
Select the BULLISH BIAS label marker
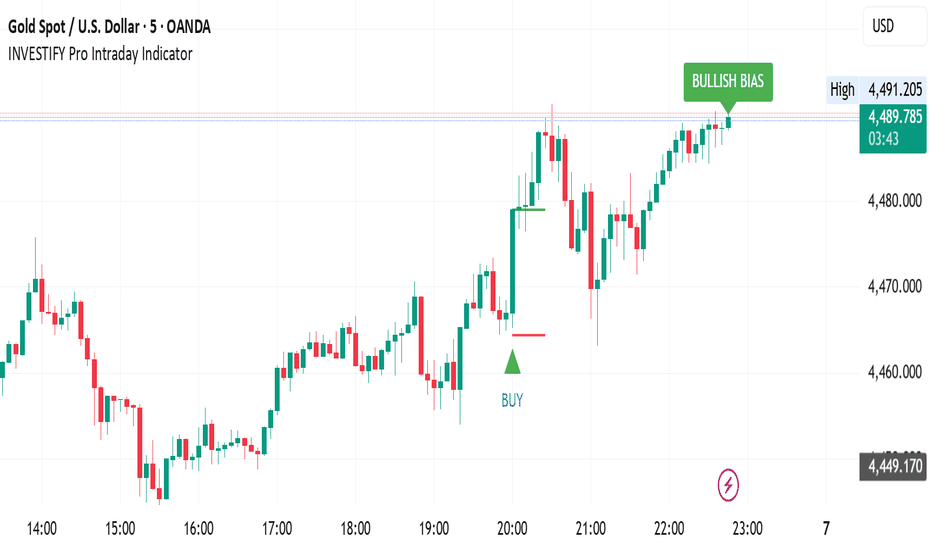[x=728, y=81]
